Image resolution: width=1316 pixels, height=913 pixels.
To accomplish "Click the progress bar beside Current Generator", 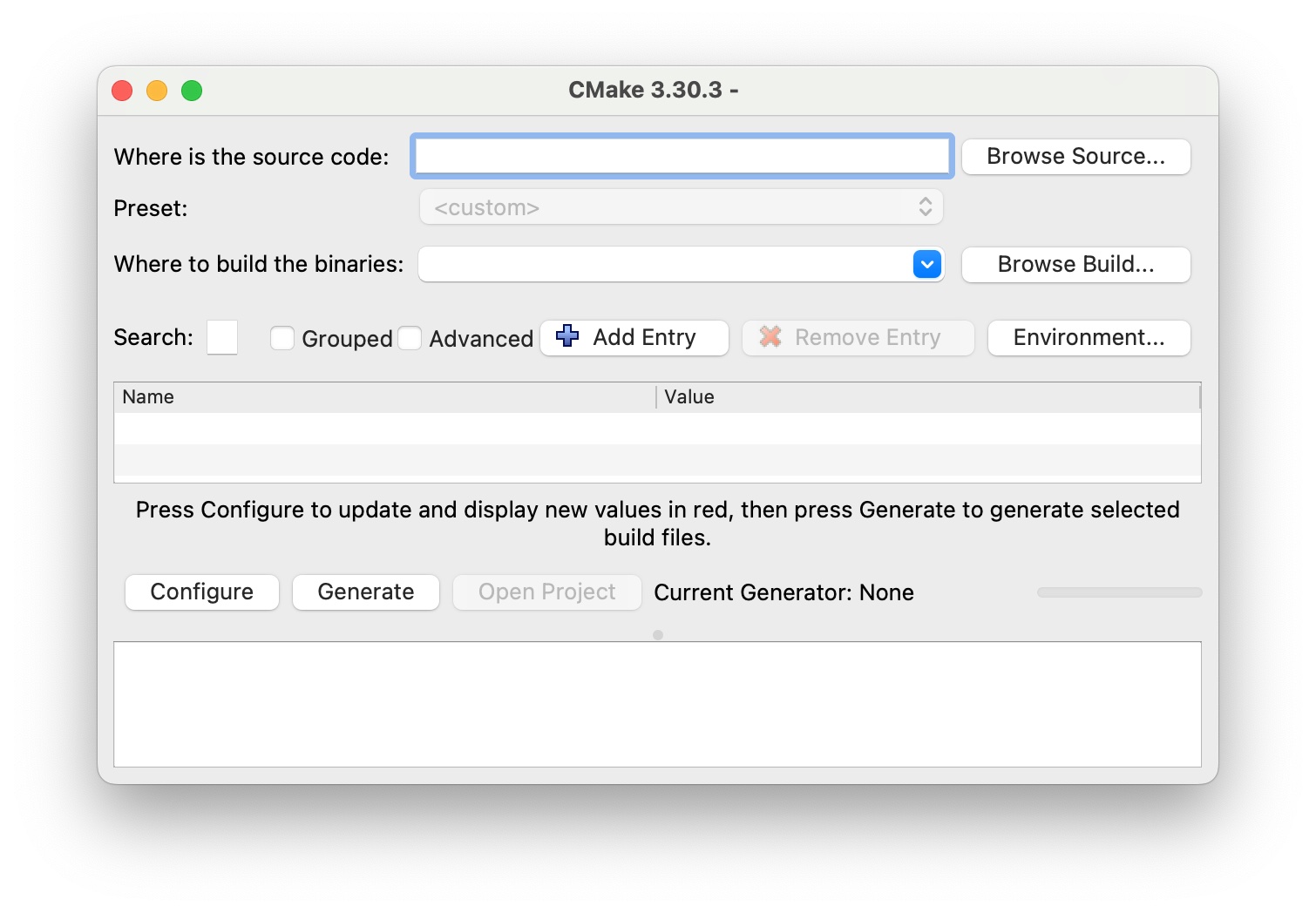I will pyautogui.click(x=1119, y=592).
